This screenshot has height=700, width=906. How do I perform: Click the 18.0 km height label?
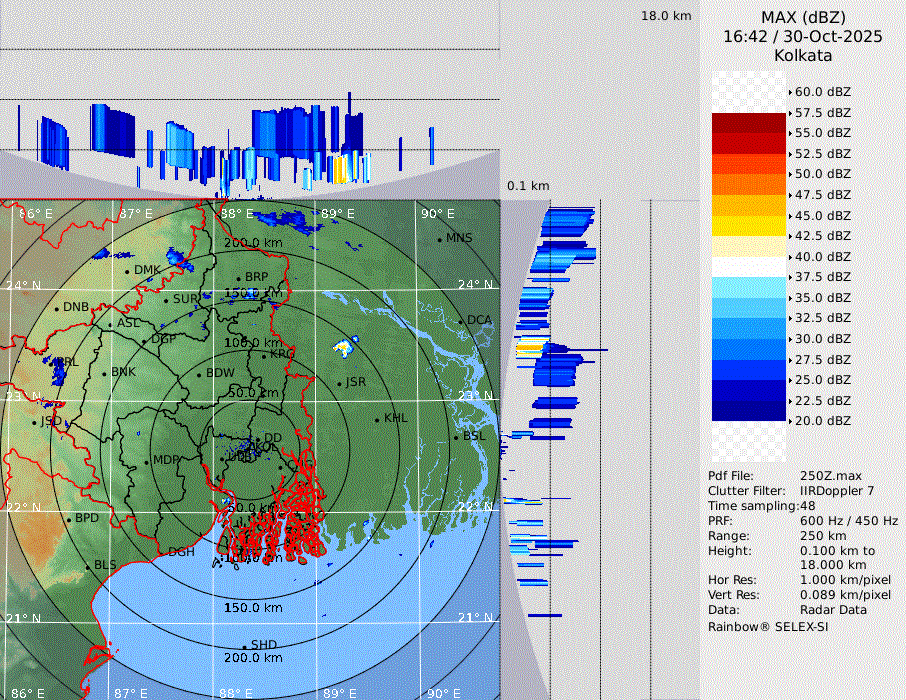coord(666,16)
